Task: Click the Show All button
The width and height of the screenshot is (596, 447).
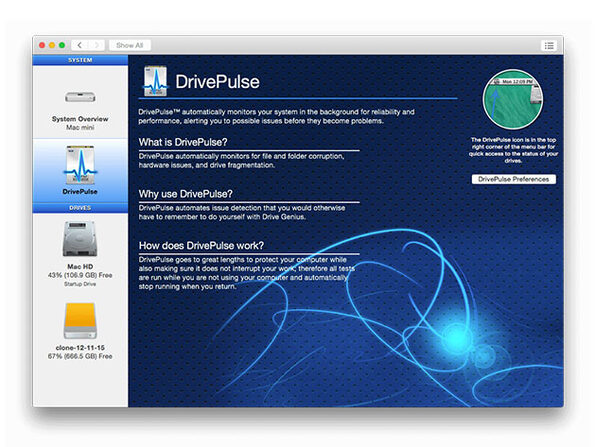Action: tap(130, 45)
